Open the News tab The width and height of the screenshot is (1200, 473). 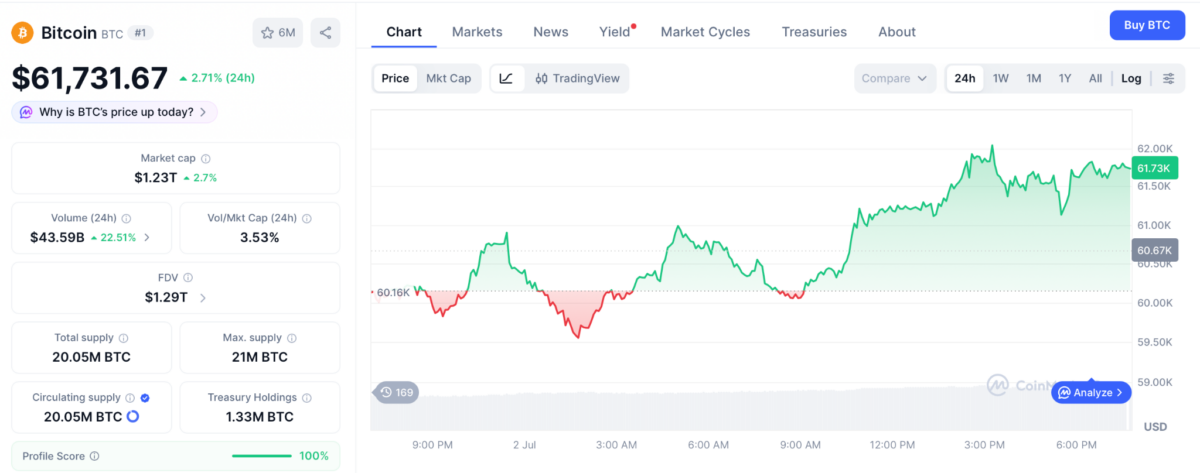[551, 32]
